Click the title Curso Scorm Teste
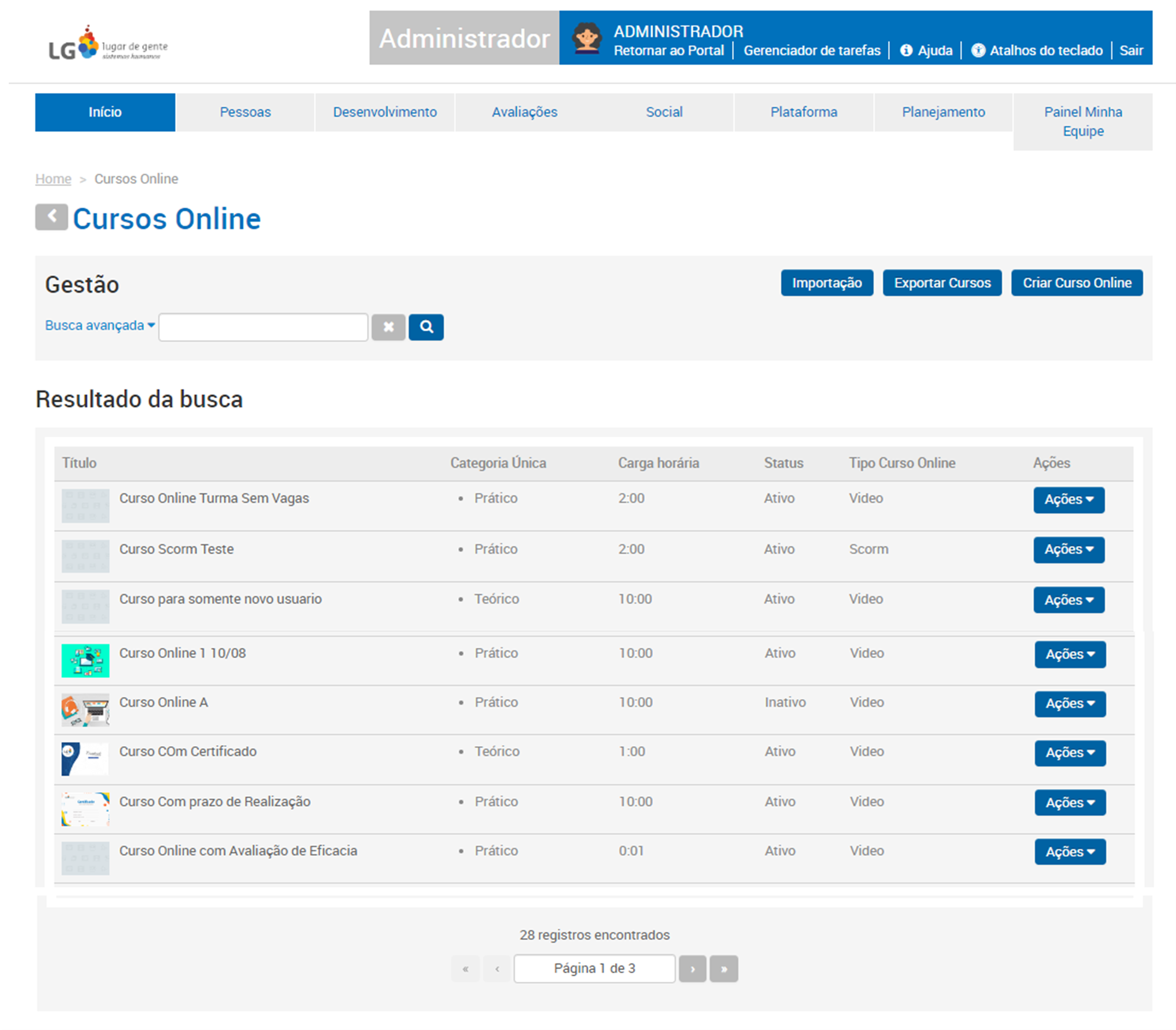1176x1030 pixels. pyautogui.click(x=177, y=549)
